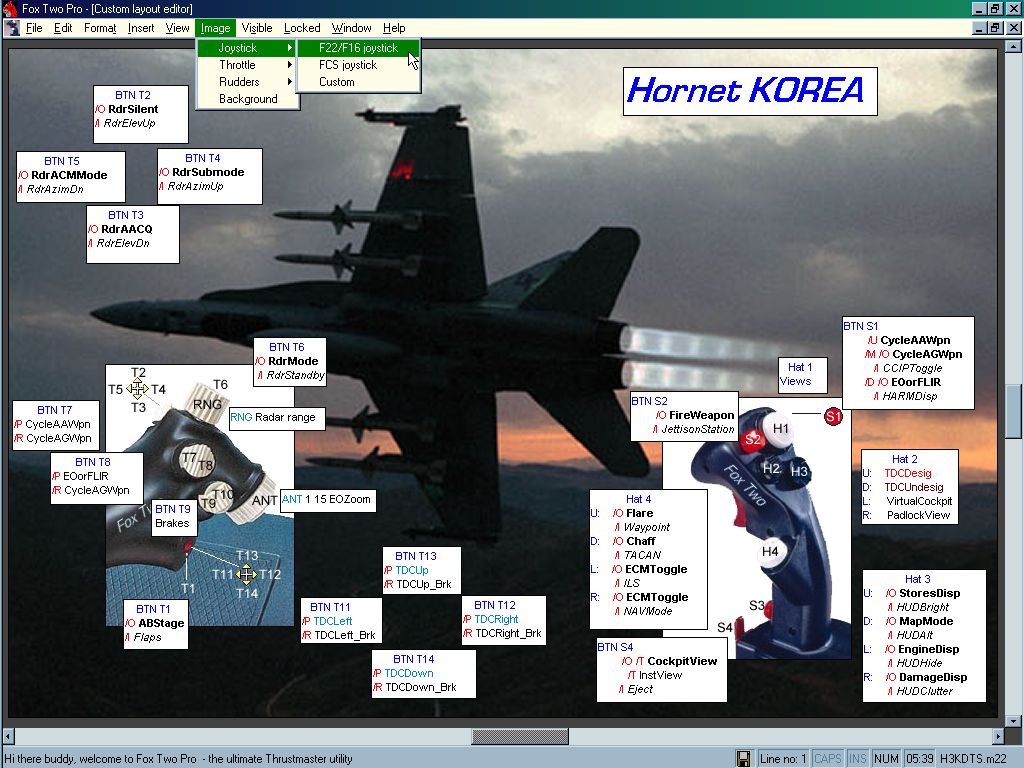Open the Locked menu
Screen dimensions: 1024x768
[302, 28]
